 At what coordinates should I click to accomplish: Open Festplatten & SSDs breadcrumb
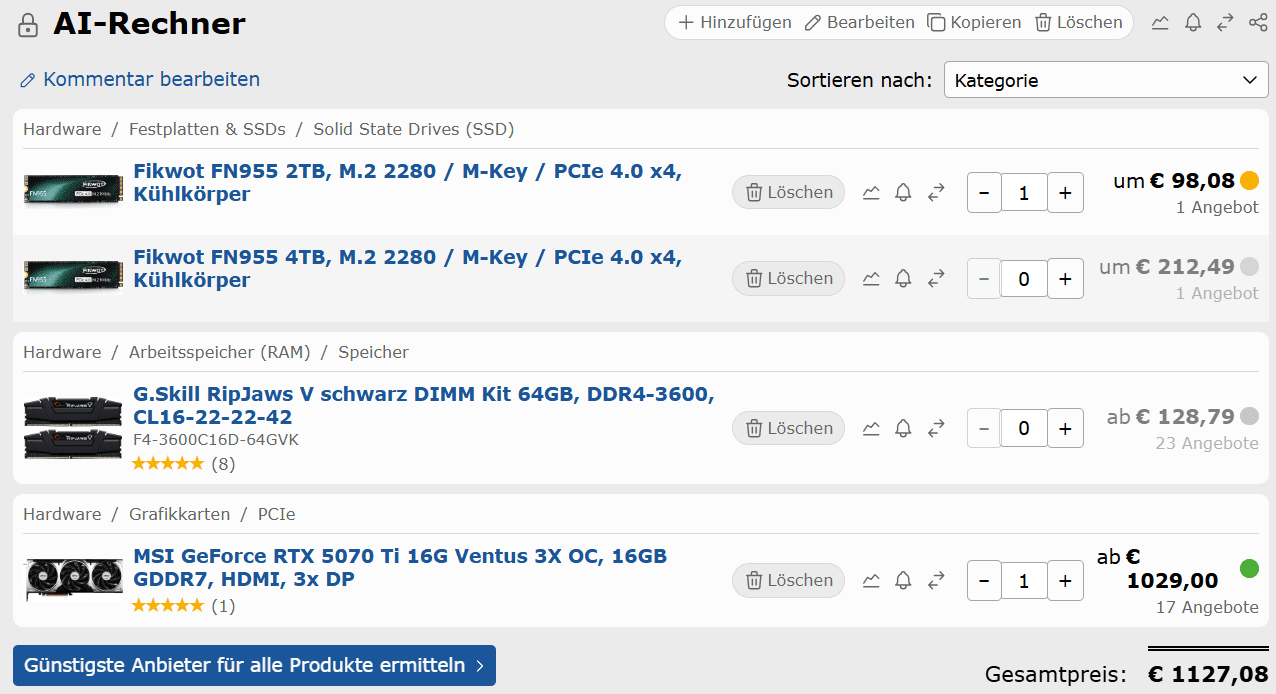pos(207,129)
